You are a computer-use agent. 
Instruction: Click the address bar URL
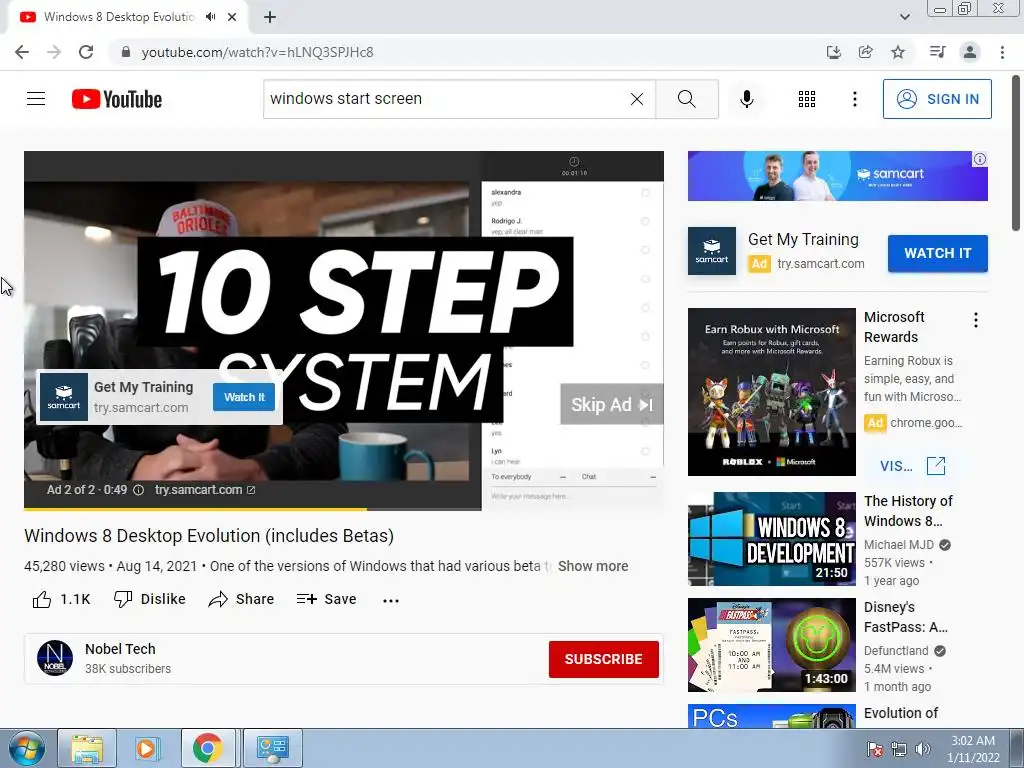tap(257, 52)
